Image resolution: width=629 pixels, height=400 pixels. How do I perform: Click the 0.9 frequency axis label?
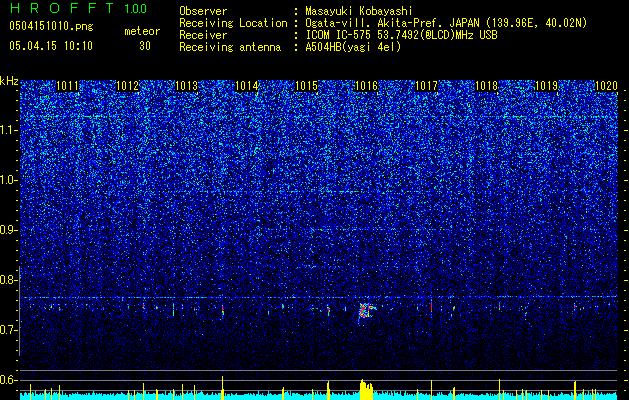9,230
